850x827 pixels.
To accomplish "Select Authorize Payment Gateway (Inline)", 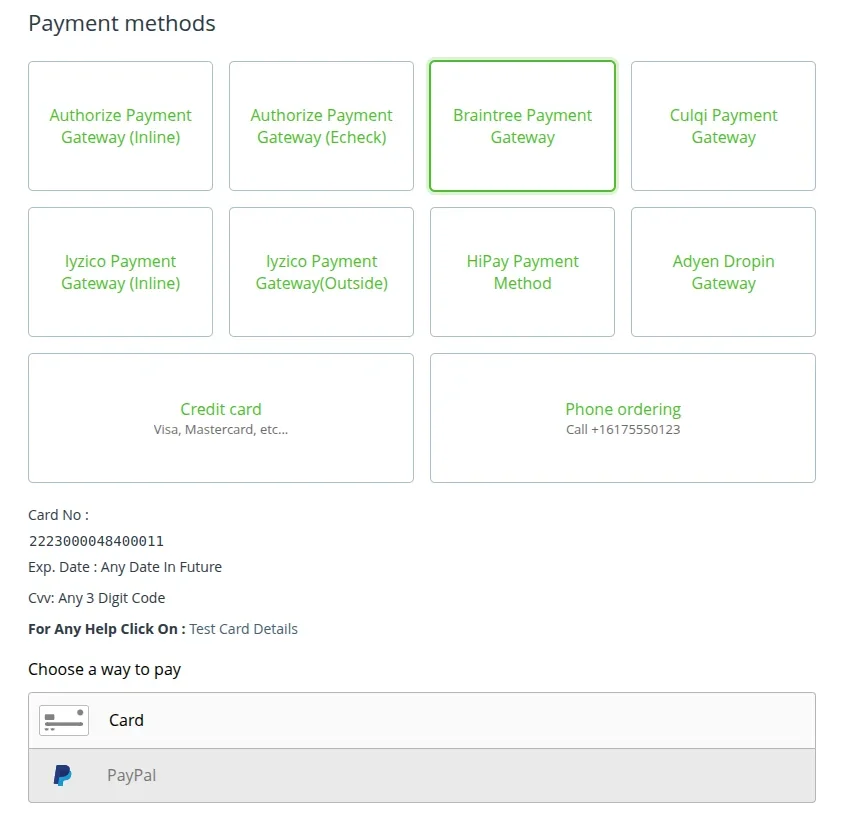I will click(x=120, y=126).
